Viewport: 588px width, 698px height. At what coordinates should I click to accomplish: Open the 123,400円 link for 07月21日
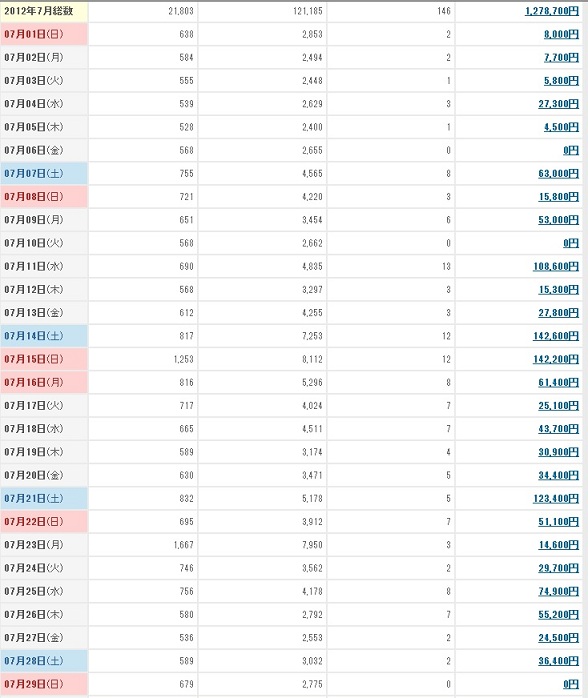[x=556, y=498]
